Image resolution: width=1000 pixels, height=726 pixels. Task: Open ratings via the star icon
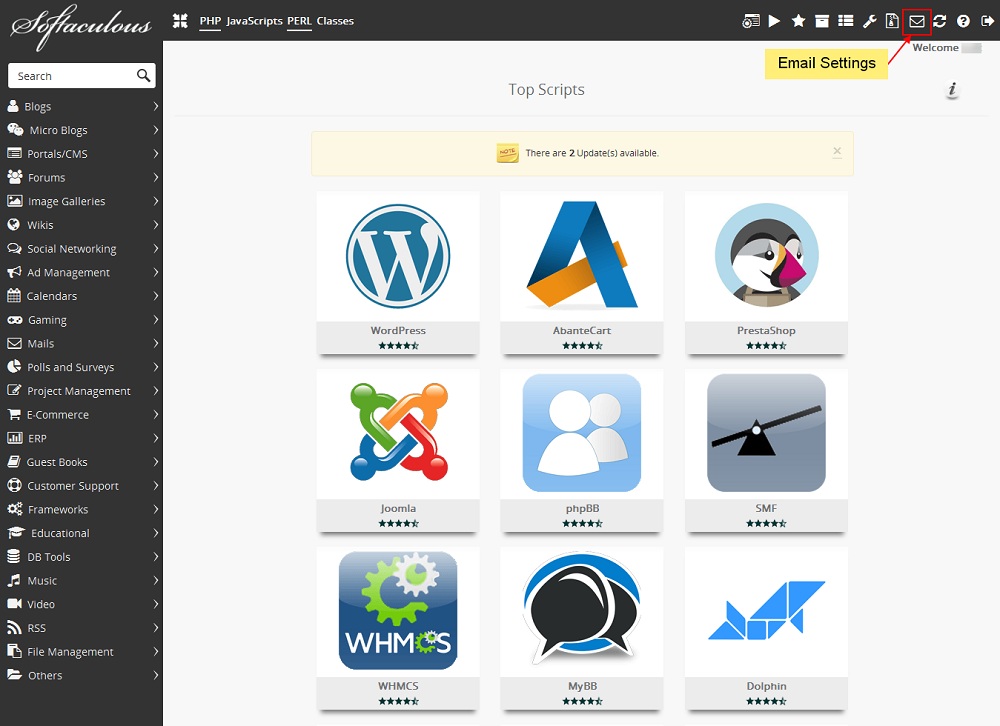[x=798, y=21]
